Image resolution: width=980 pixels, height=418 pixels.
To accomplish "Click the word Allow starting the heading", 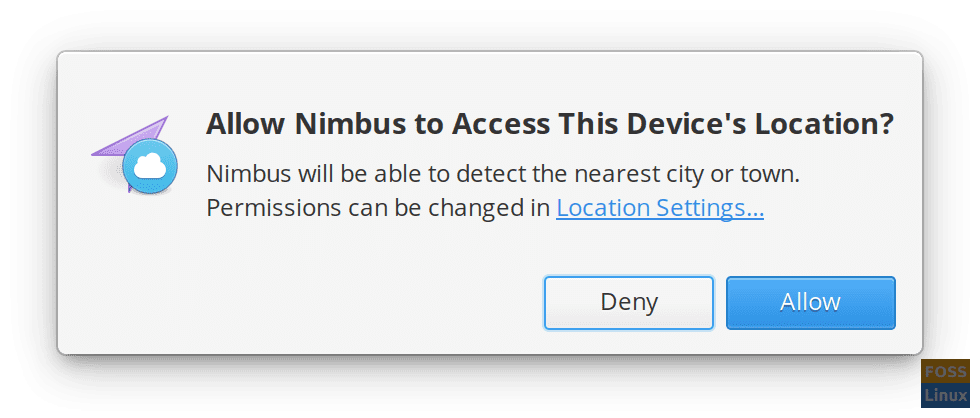I will (x=246, y=124).
